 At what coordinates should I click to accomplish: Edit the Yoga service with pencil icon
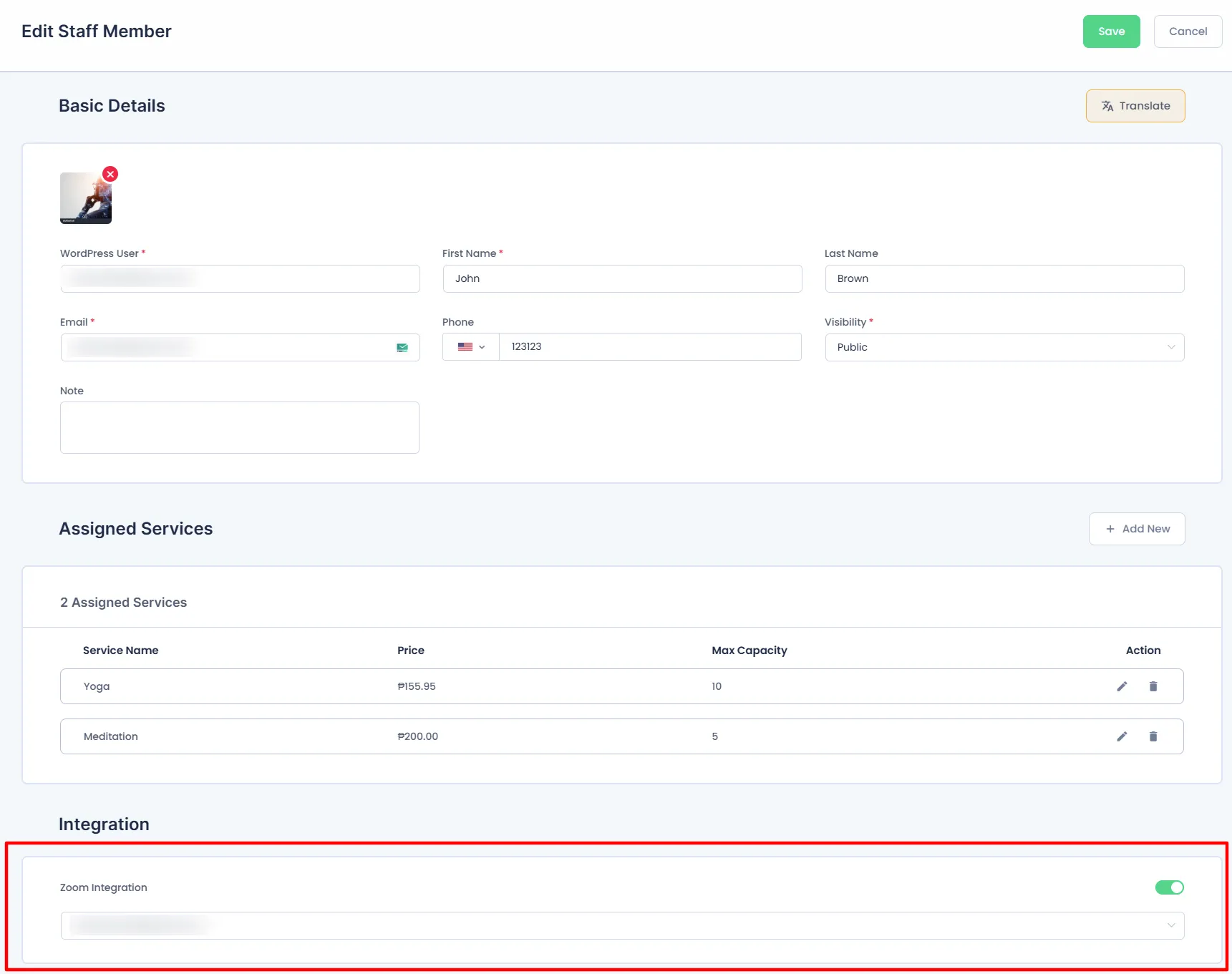click(1122, 686)
